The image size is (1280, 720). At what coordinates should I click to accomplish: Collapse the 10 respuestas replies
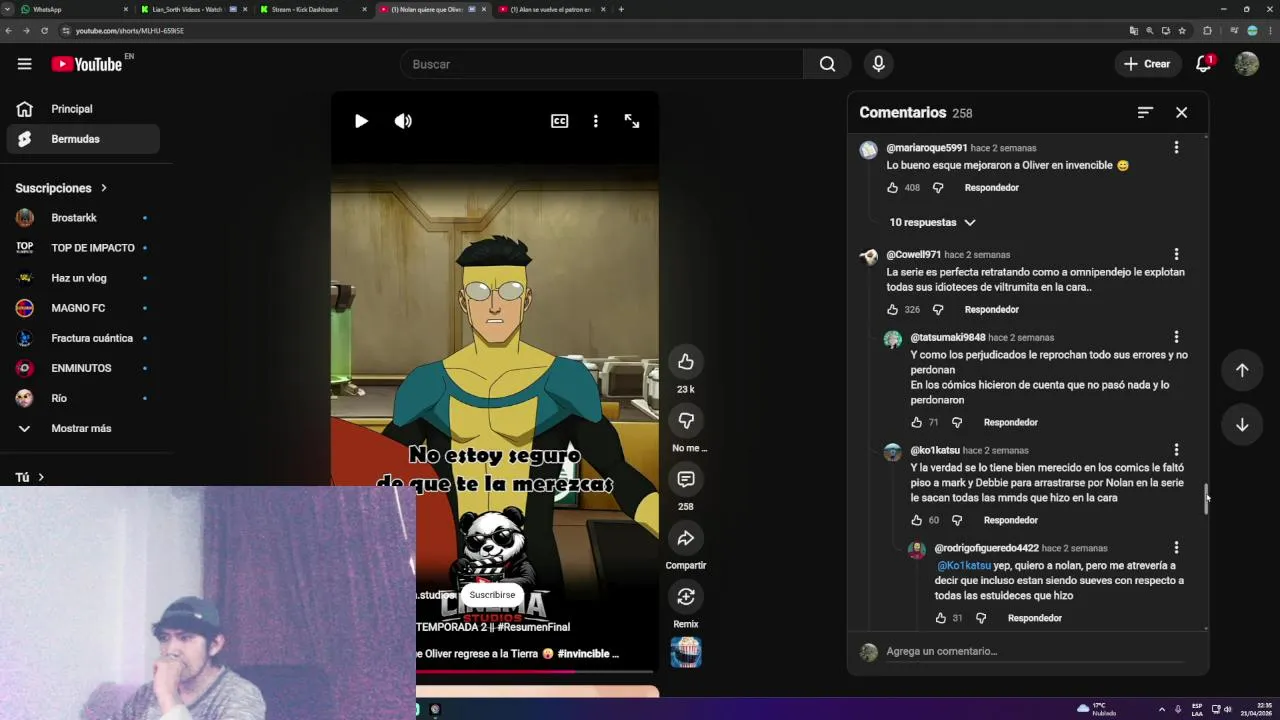[932, 222]
